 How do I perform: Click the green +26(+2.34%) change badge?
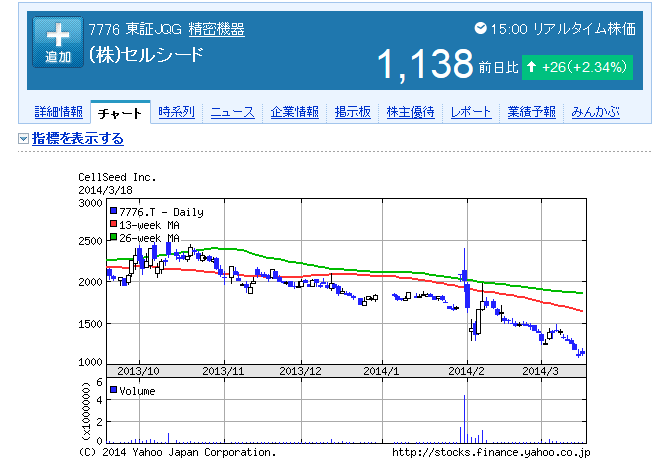pyautogui.click(x=577, y=68)
